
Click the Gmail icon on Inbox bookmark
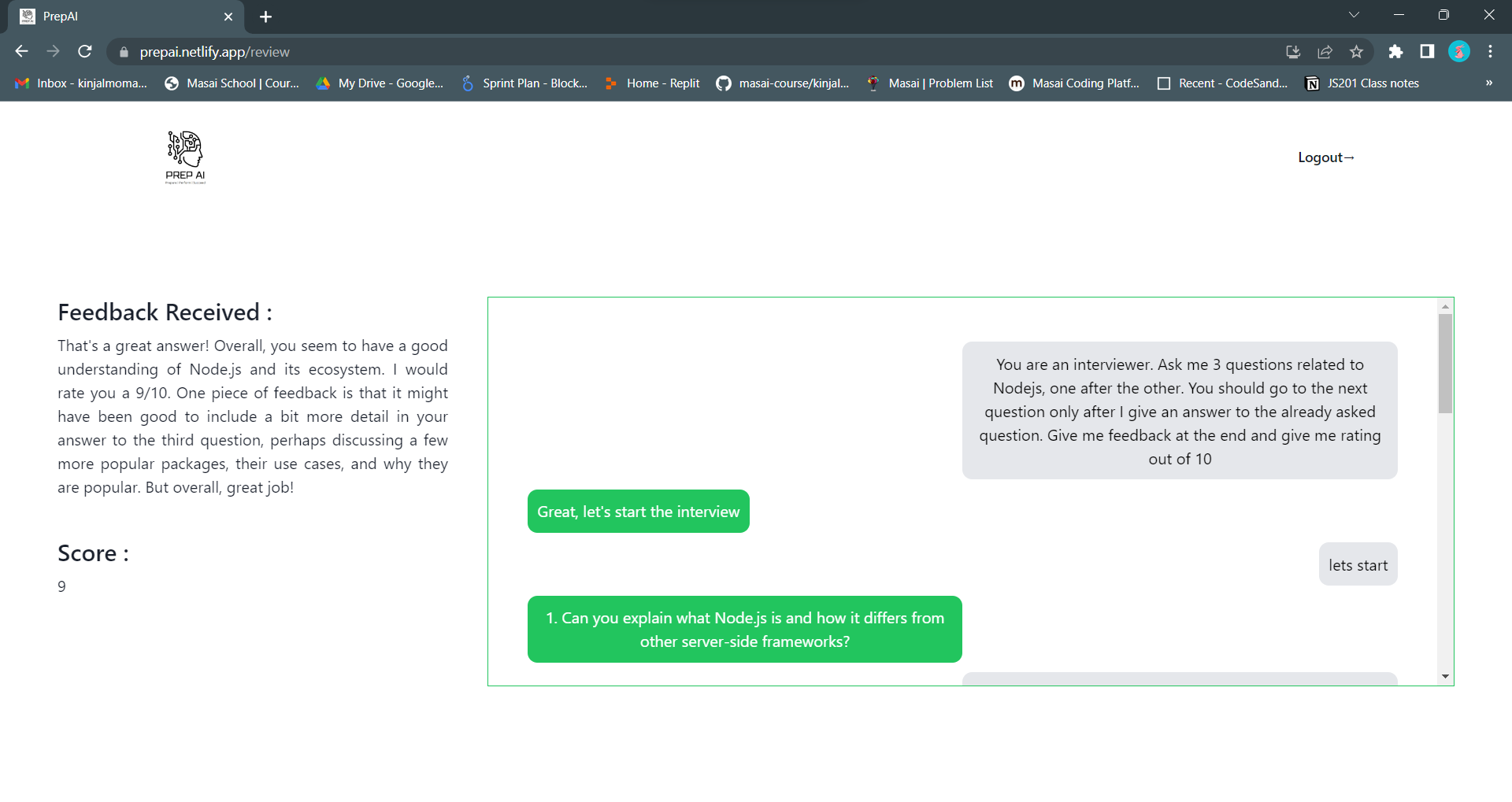21,83
